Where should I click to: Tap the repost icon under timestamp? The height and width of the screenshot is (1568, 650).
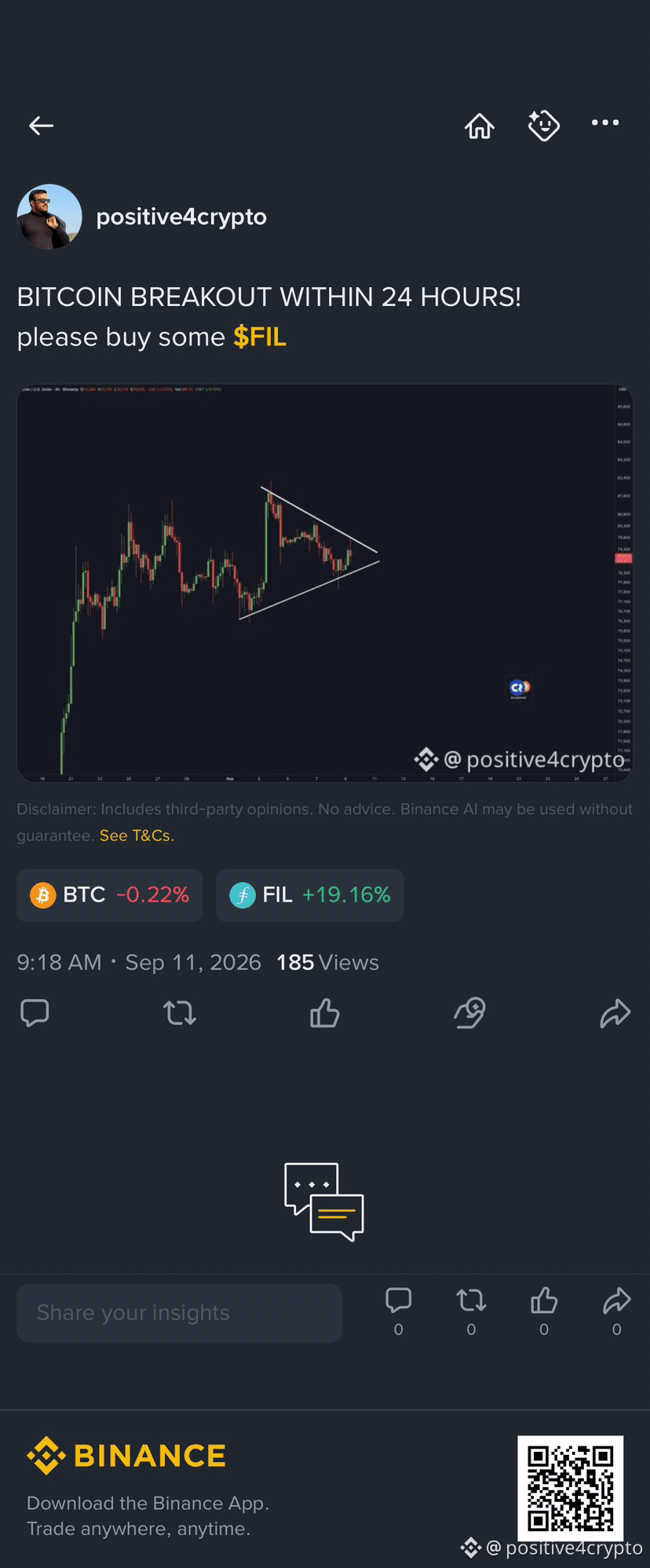(180, 1013)
